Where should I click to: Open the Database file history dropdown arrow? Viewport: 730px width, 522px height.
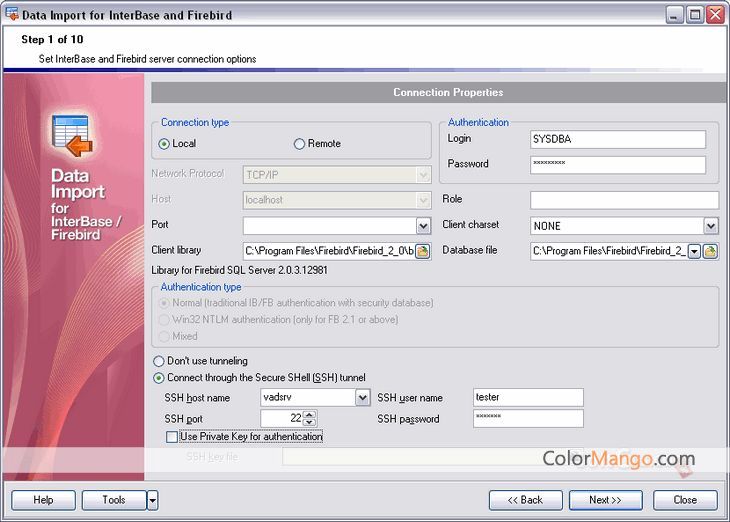point(694,251)
